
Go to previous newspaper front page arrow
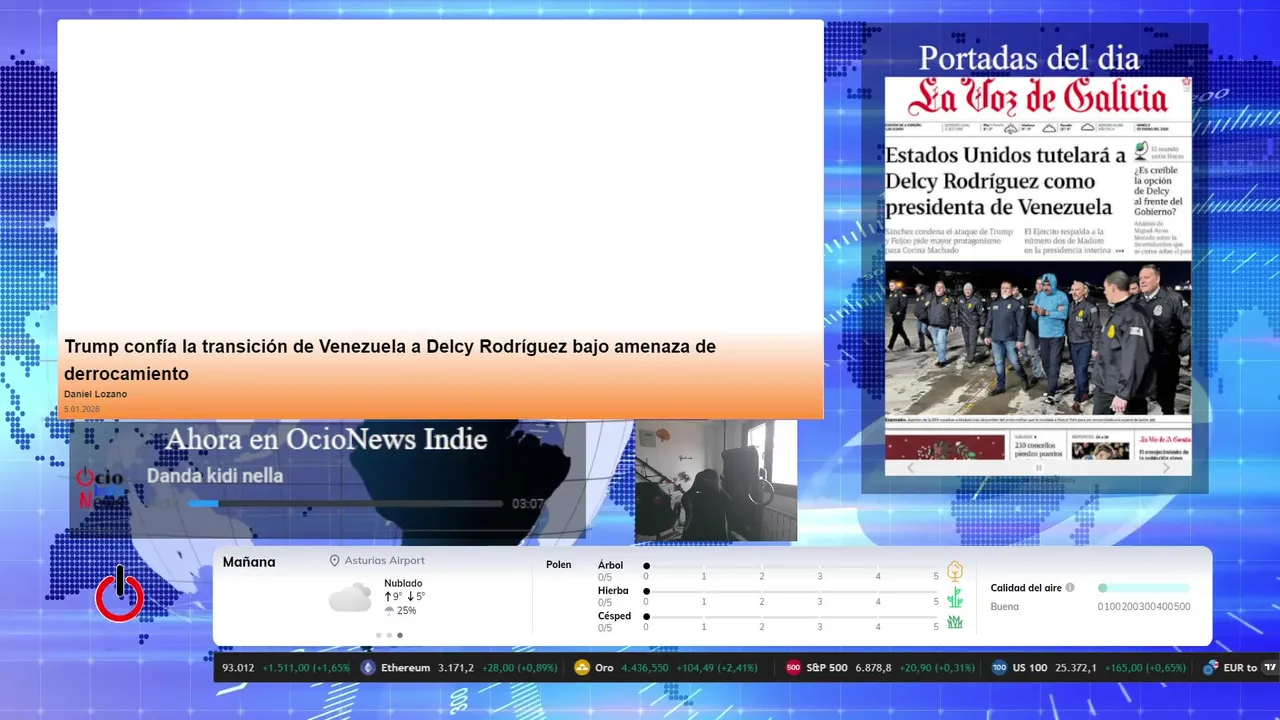pos(910,467)
